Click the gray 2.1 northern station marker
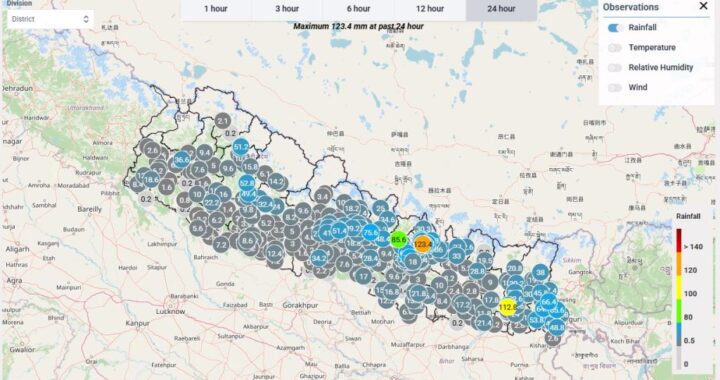Viewport: 720px width, 380px height. tap(223, 121)
